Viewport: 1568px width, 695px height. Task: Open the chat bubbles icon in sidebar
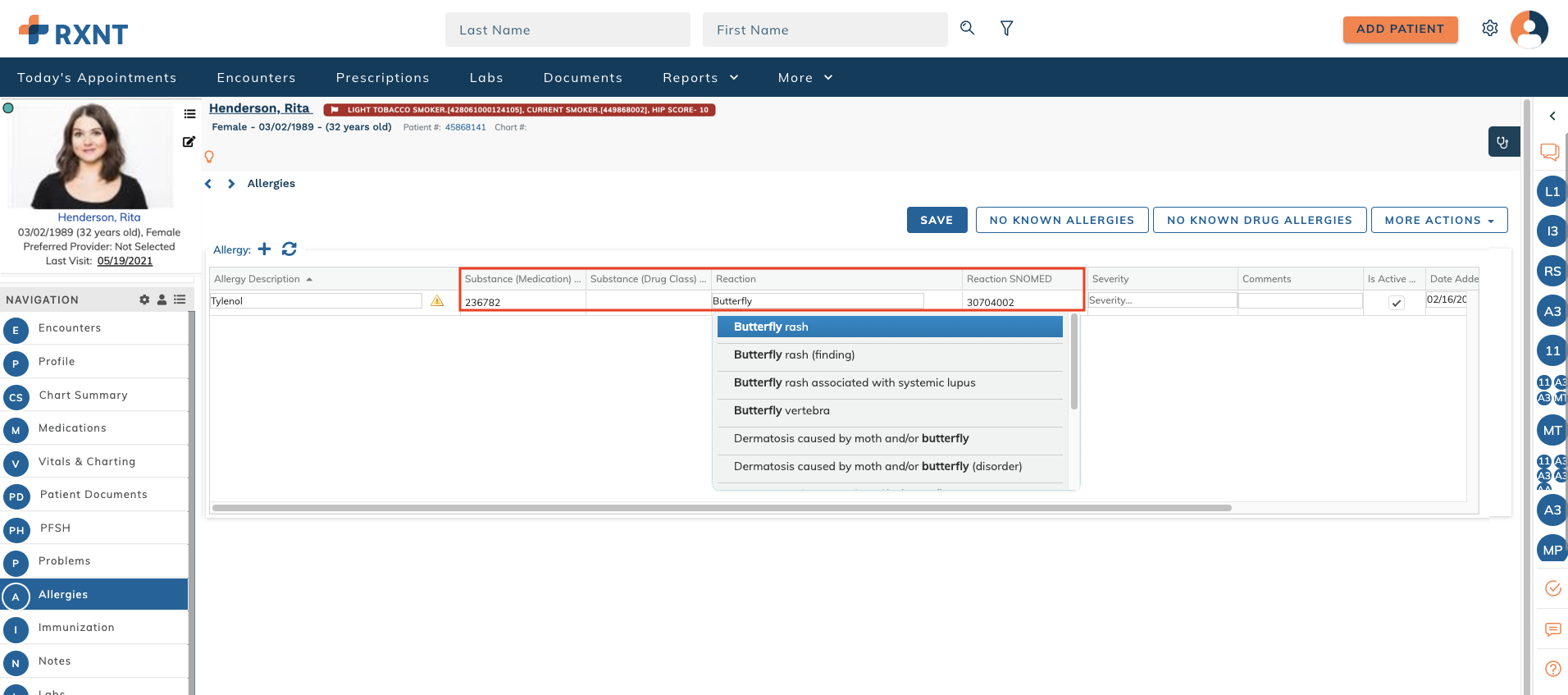[x=1550, y=153]
